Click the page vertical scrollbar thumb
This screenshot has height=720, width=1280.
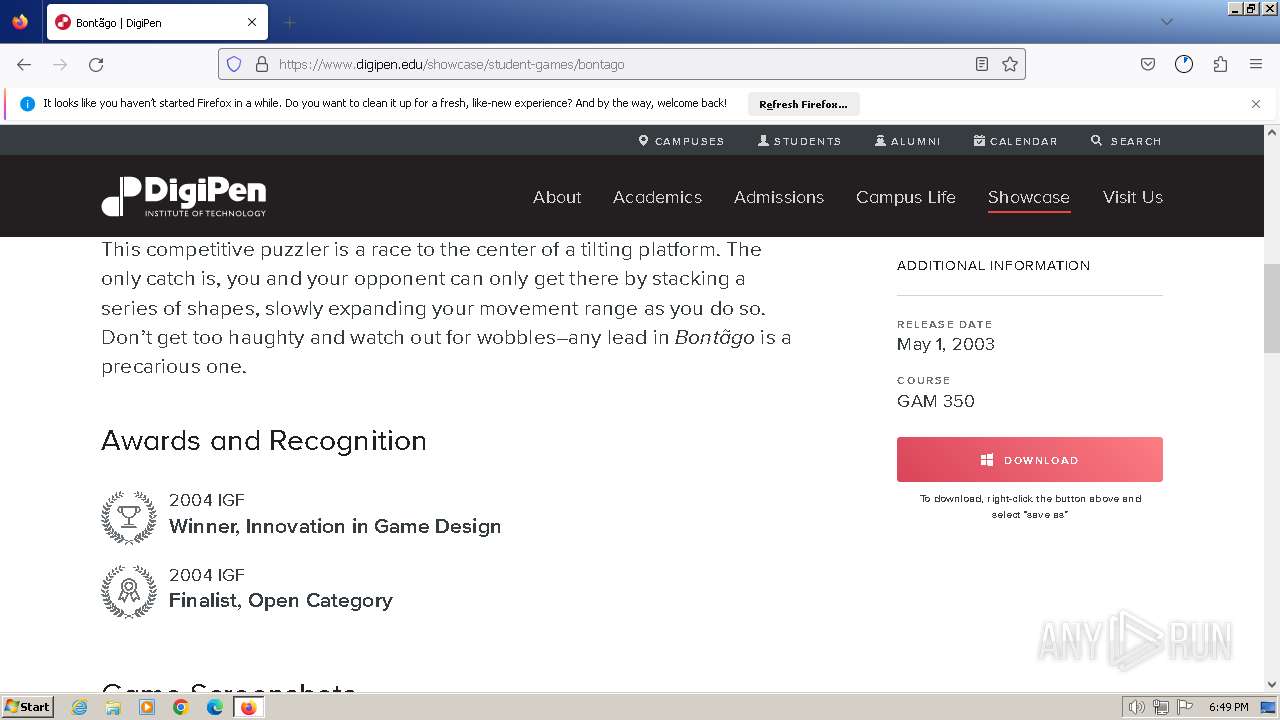(1272, 308)
